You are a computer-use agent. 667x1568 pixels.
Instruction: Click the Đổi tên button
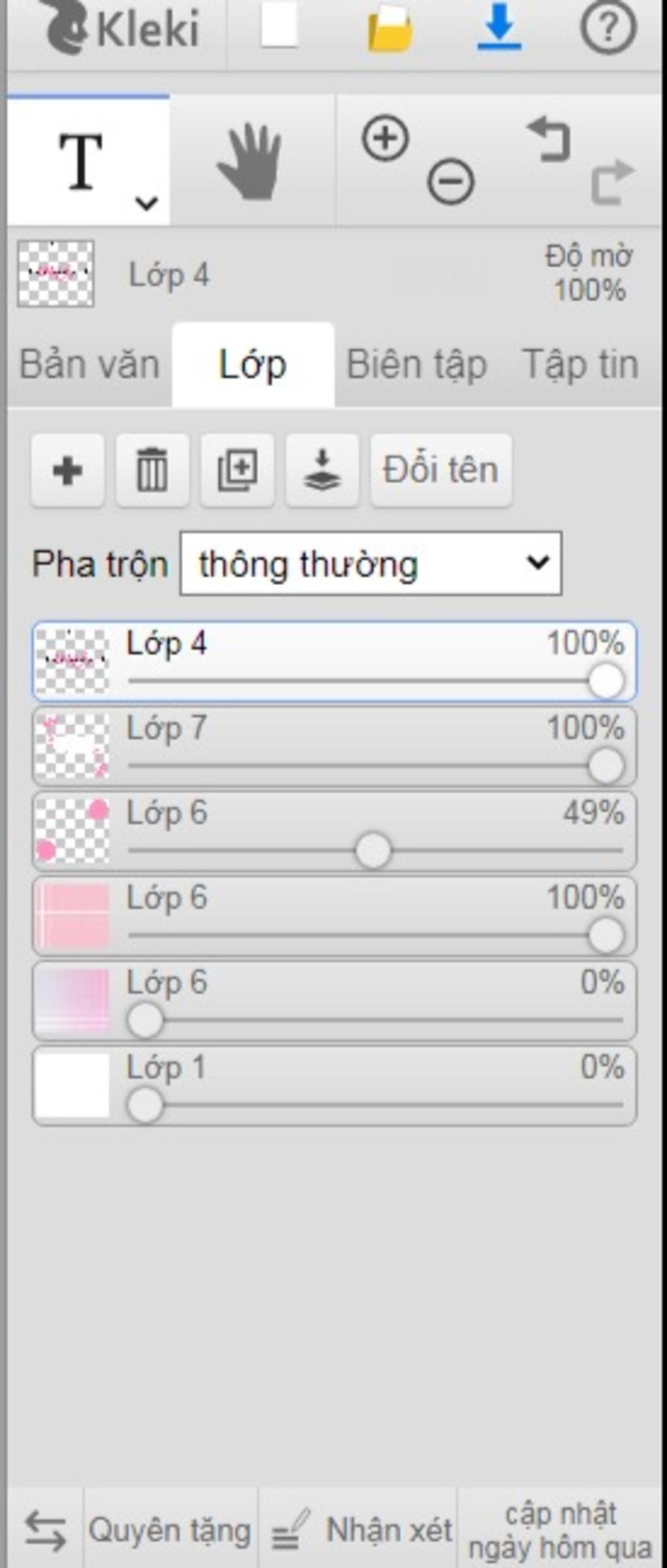click(x=441, y=470)
